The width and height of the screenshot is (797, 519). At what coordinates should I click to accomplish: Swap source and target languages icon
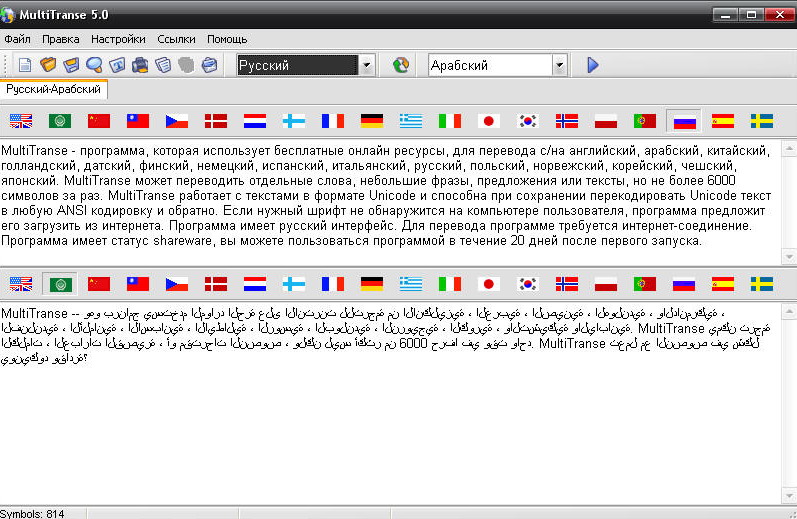pyautogui.click(x=401, y=65)
